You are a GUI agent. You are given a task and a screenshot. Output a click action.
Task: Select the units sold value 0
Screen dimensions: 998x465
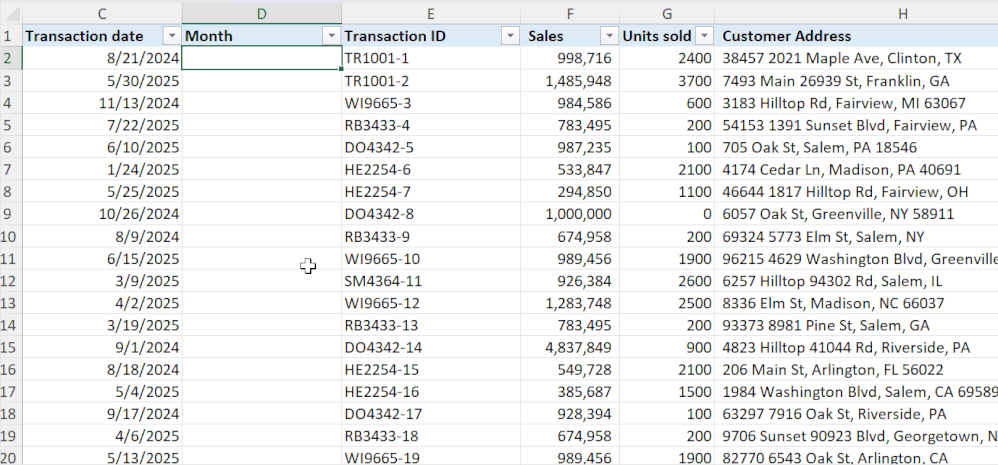tap(666, 214)
